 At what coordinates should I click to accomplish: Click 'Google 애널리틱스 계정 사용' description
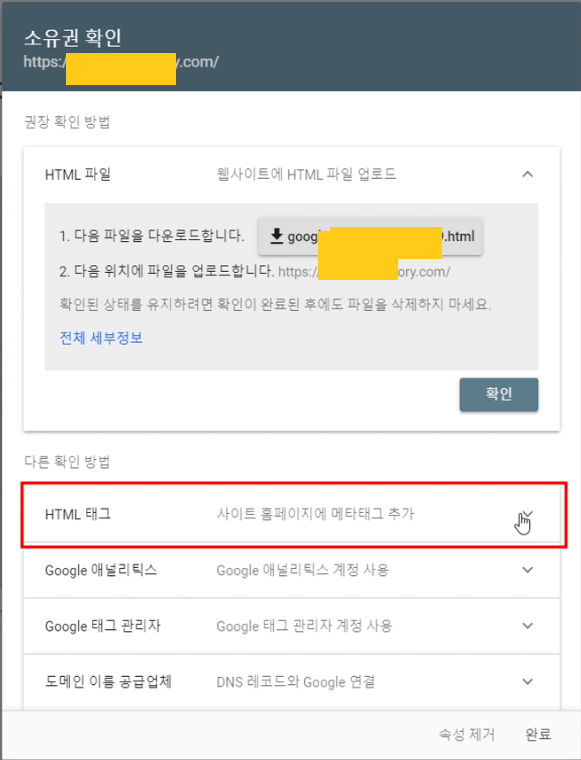[x=302, y=570]
